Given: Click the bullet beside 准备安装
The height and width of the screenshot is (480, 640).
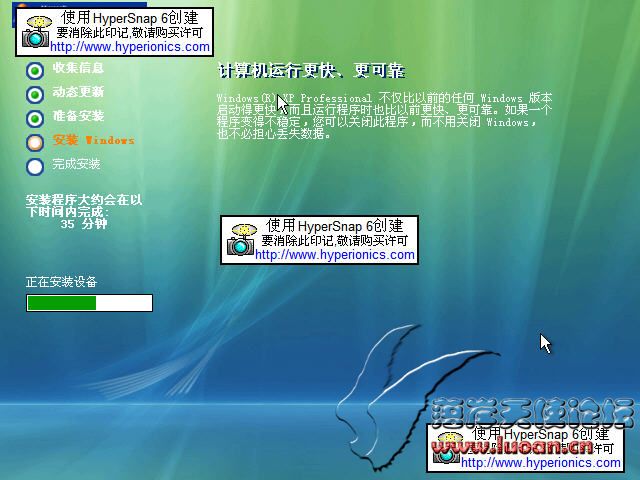Looking at the screenshot, I should (x=35, y=119).
